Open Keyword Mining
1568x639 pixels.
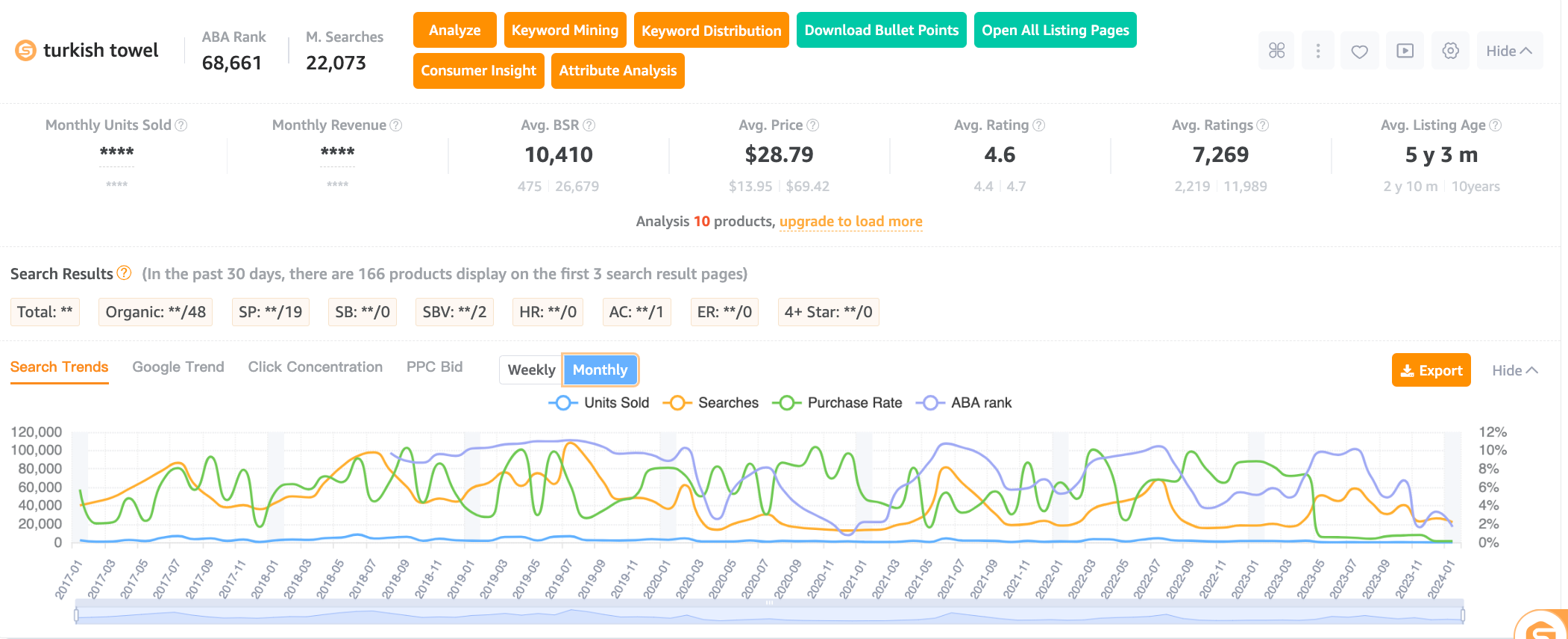pyautogui.click(x=565, y=30)
